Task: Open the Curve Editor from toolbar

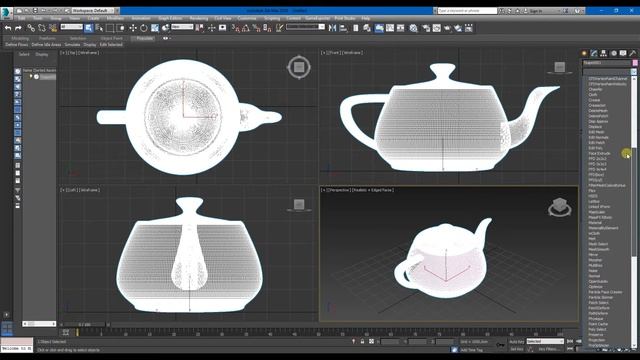Action: (390, 28)
